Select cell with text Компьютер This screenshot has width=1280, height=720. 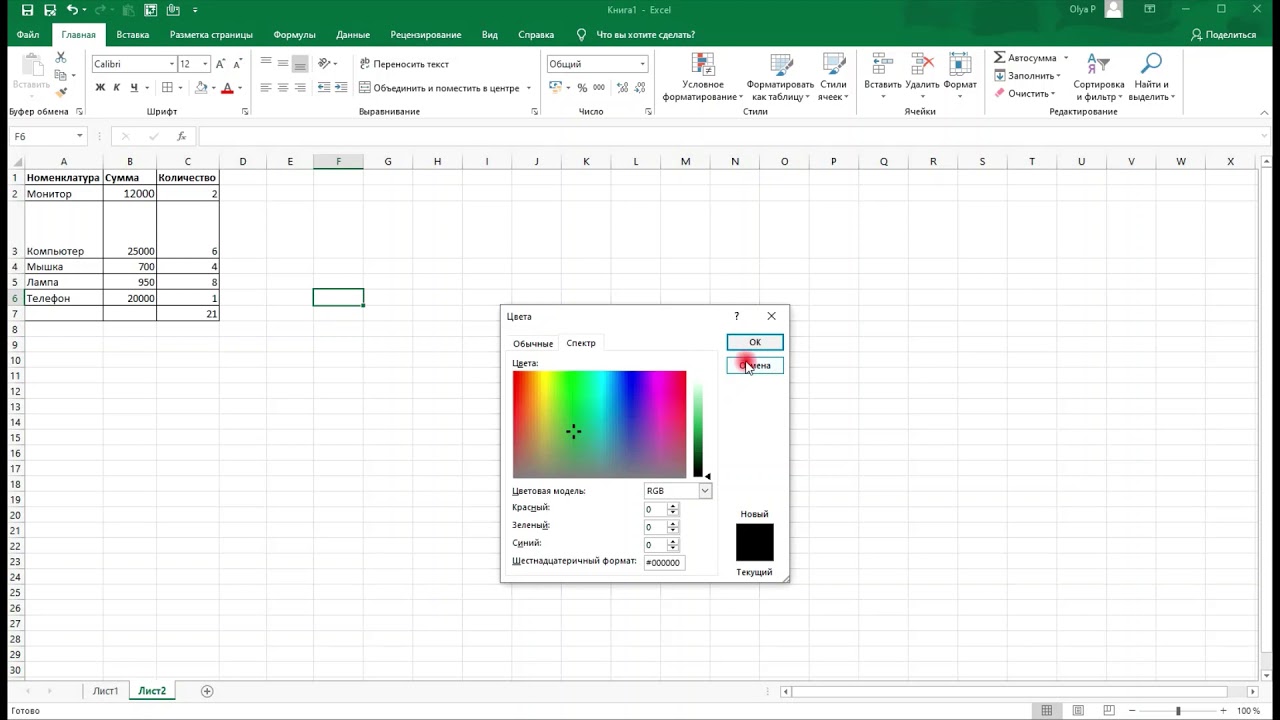click(64, 230)
